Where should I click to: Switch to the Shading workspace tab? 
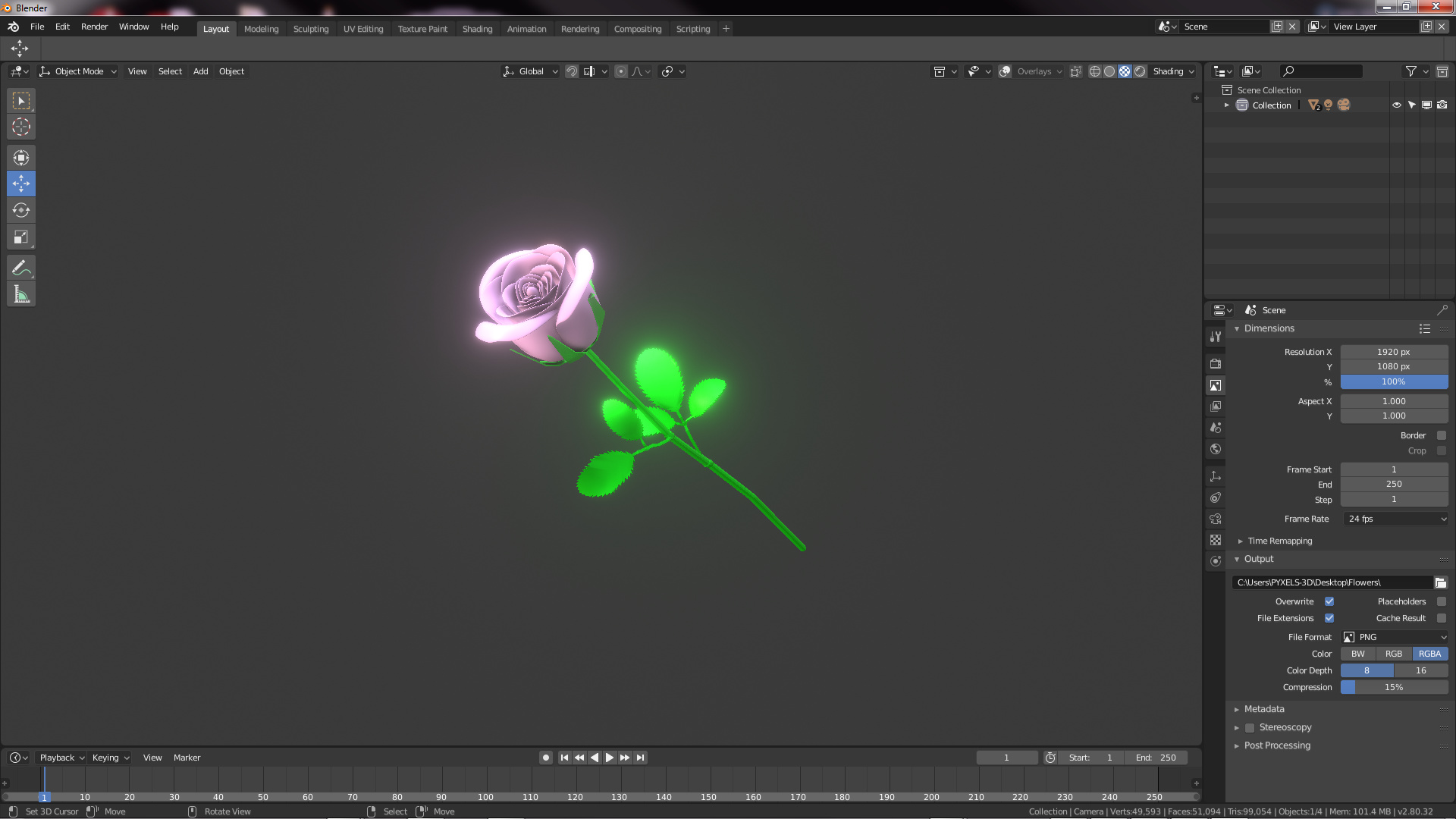477,28
